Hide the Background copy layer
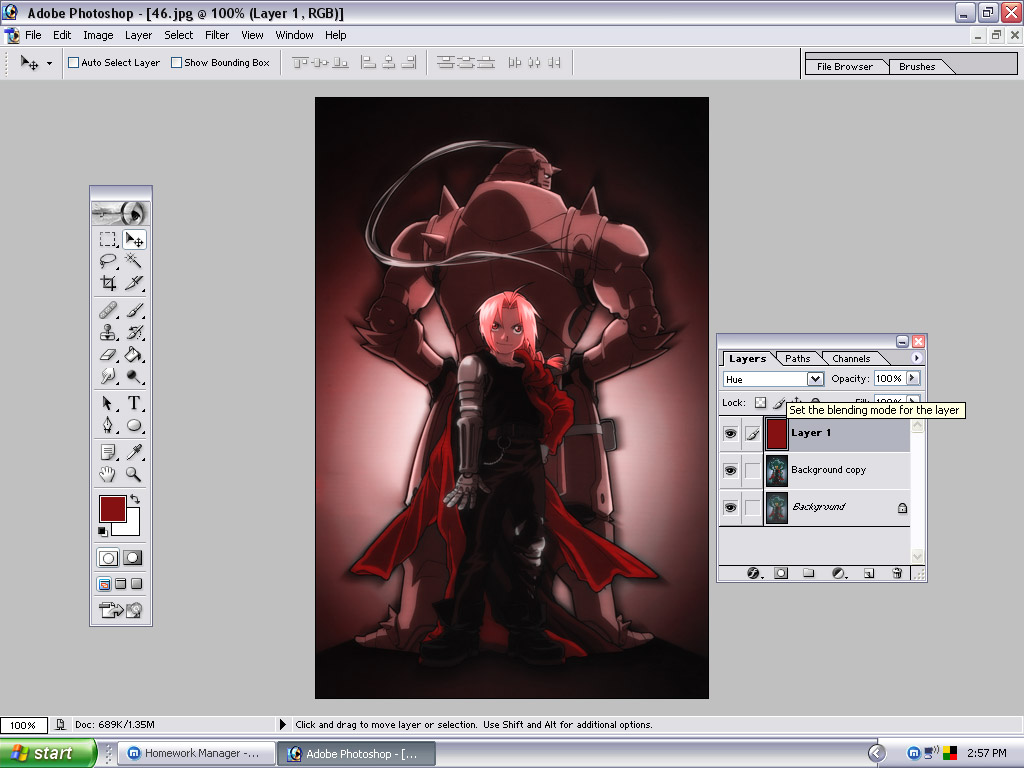The image size is (1024, 768). [730, 470]
